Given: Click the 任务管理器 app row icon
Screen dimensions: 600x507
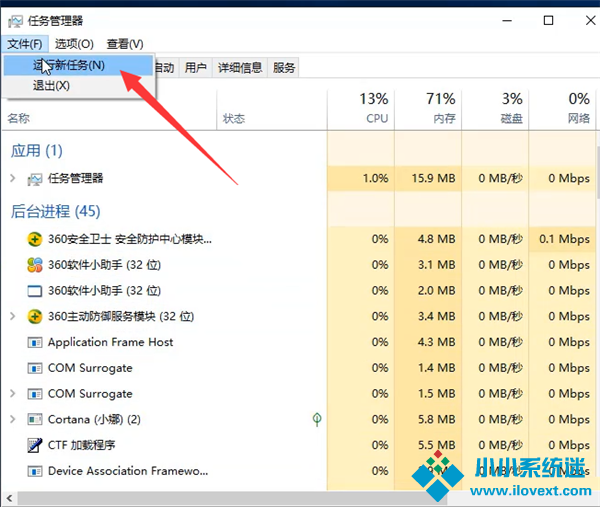Looking at the screenshot, I should 34,179.
